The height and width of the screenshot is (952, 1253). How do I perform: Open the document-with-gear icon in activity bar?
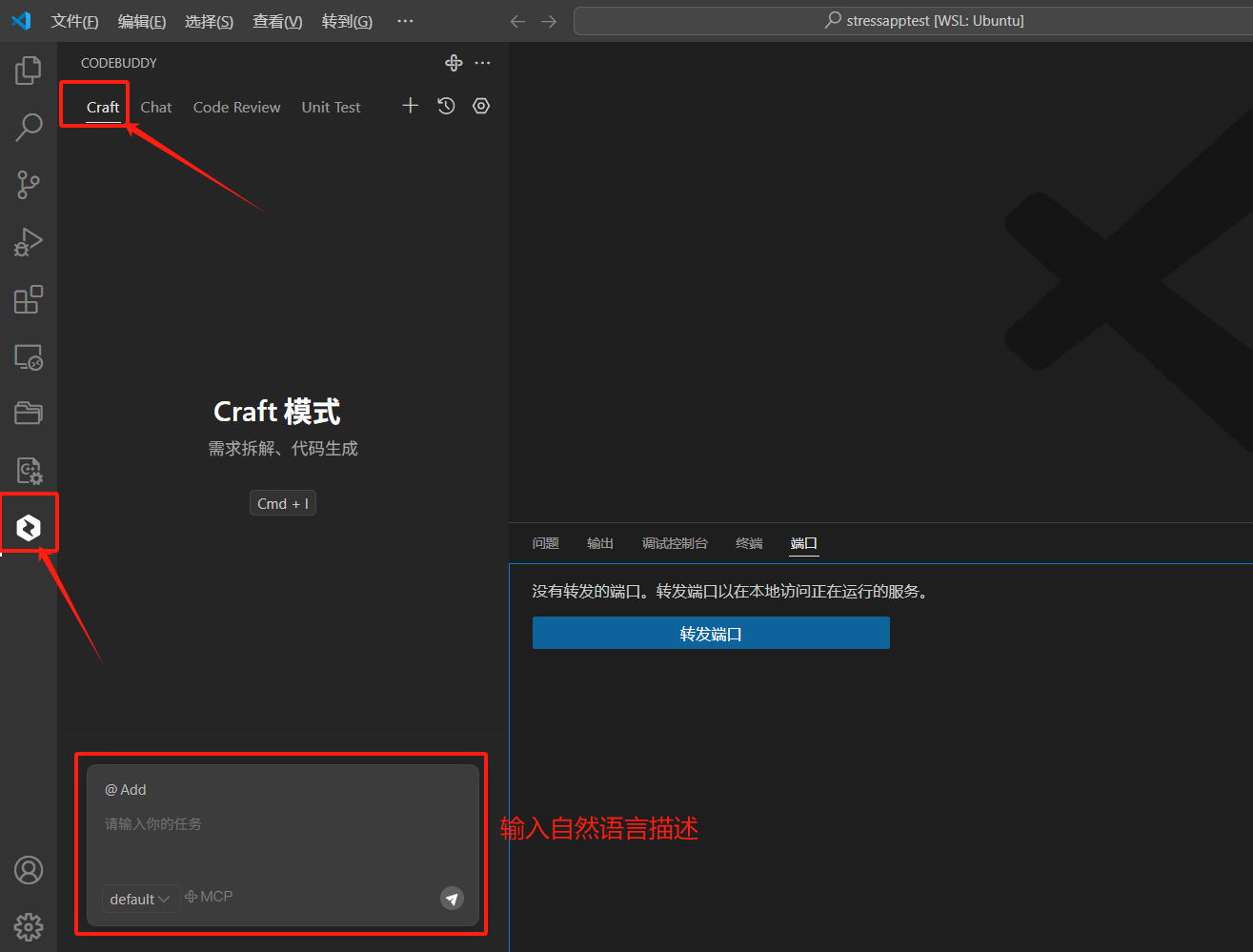coord(29,470)
